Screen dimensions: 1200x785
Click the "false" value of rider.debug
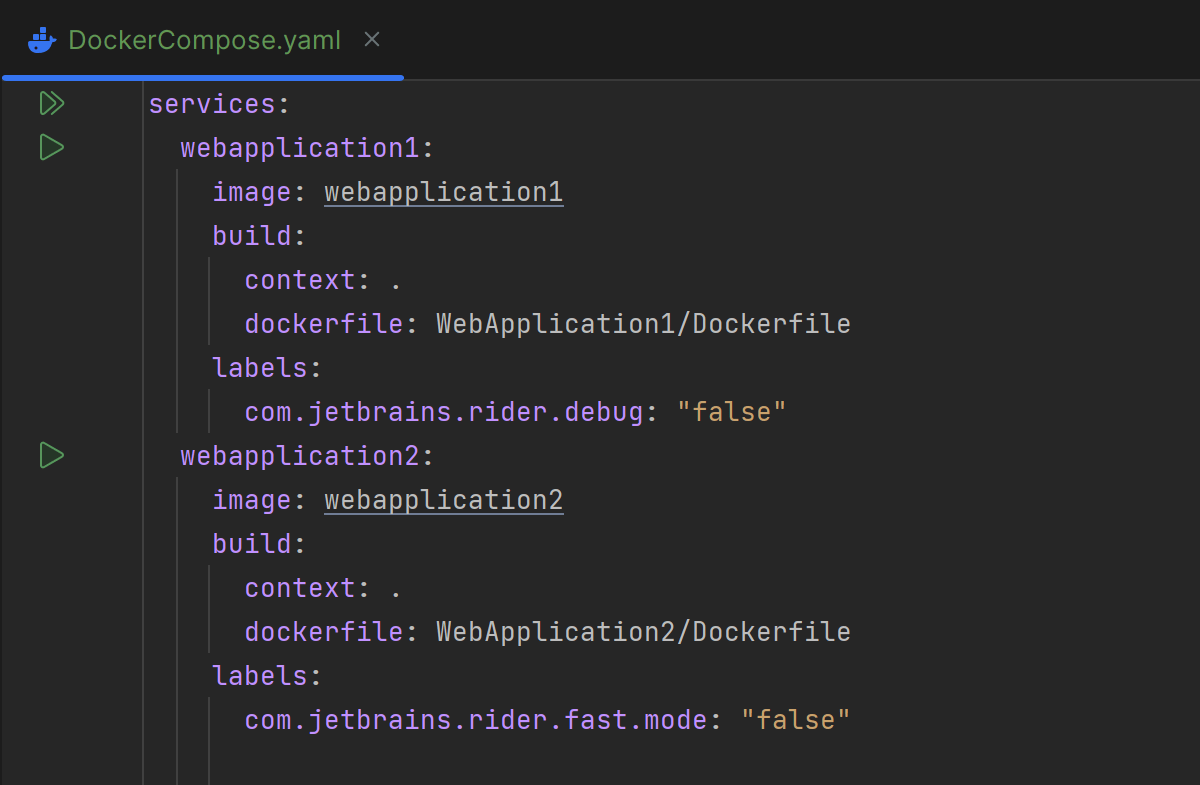click(x=731, y=412)
